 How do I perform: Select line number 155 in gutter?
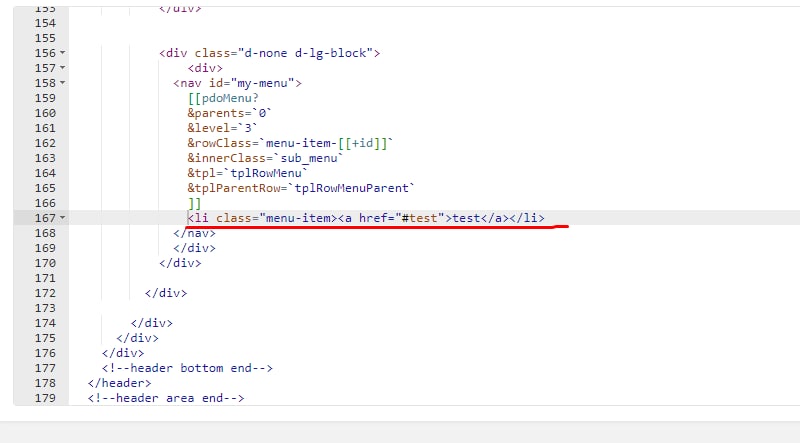pos(45,38)
